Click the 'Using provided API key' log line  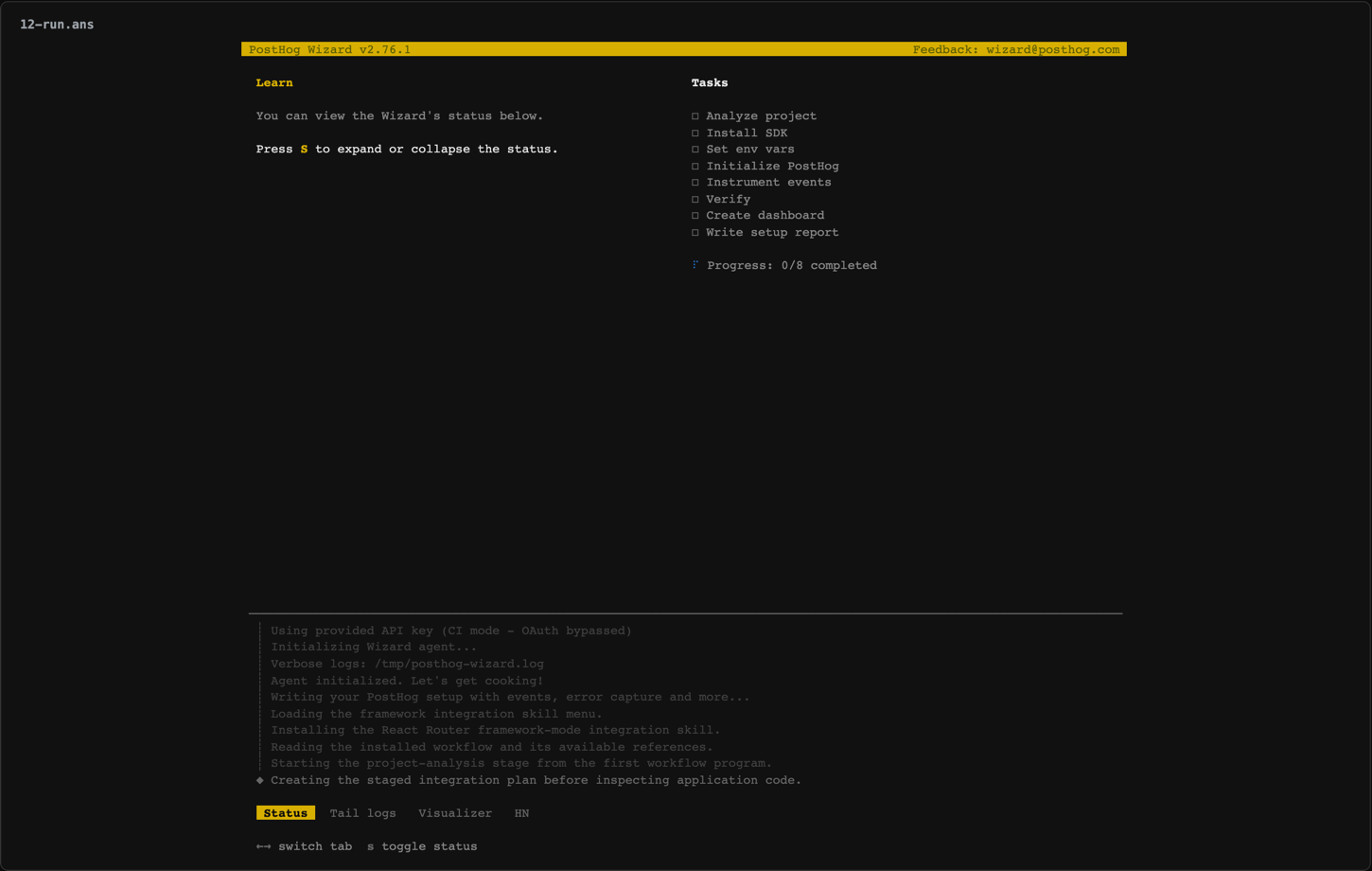point(451,631)
